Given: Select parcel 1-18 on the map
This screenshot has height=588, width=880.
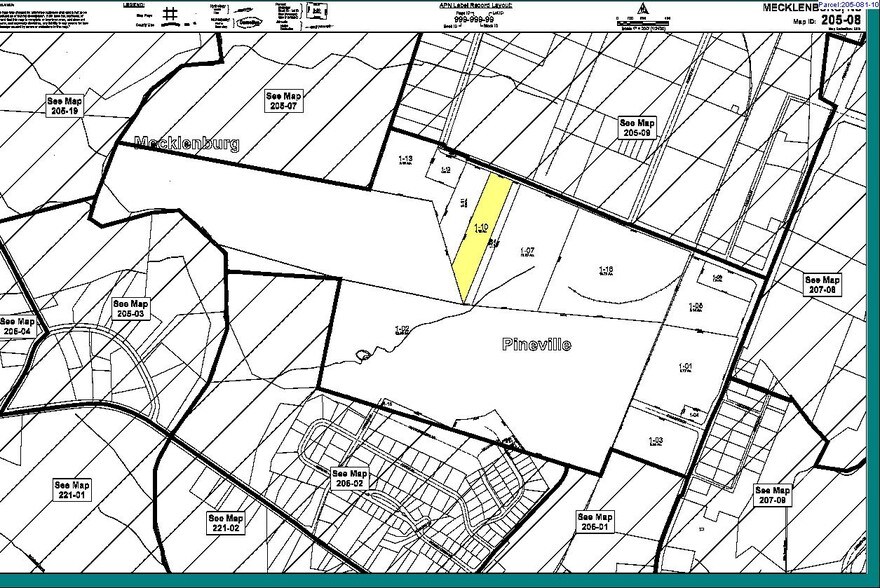Looking at the screenshot, I should point(606,271).
